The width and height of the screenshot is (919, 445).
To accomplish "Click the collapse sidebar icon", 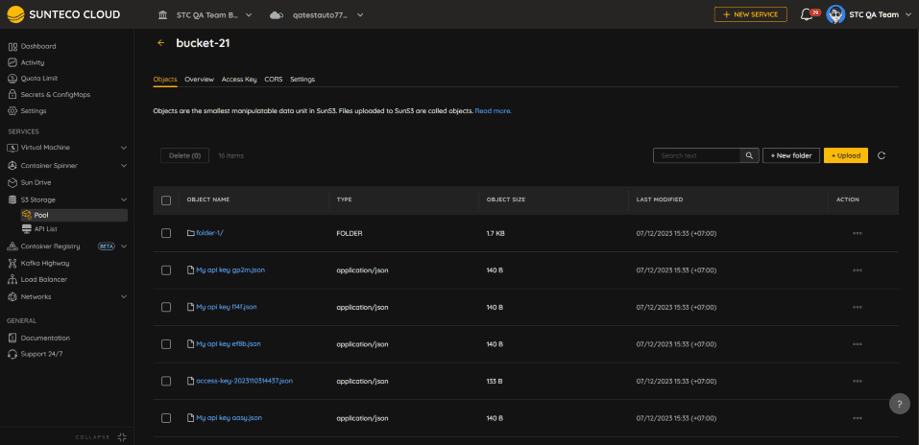I will click(x=122, y=437).
